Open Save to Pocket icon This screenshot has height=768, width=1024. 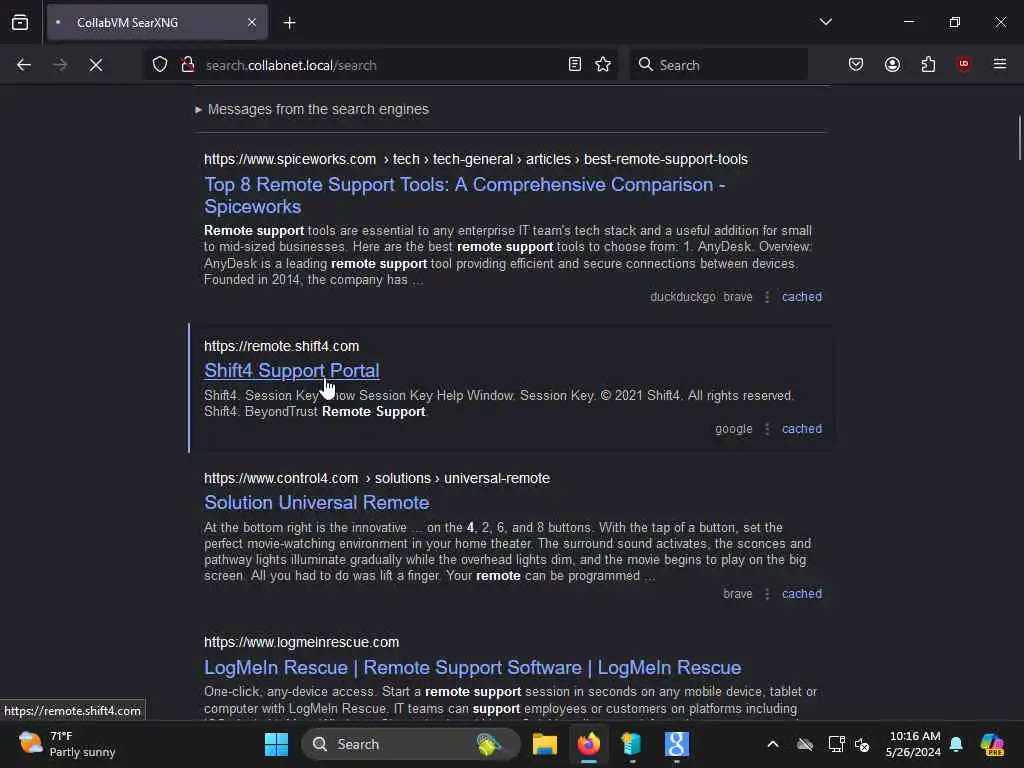856,65
